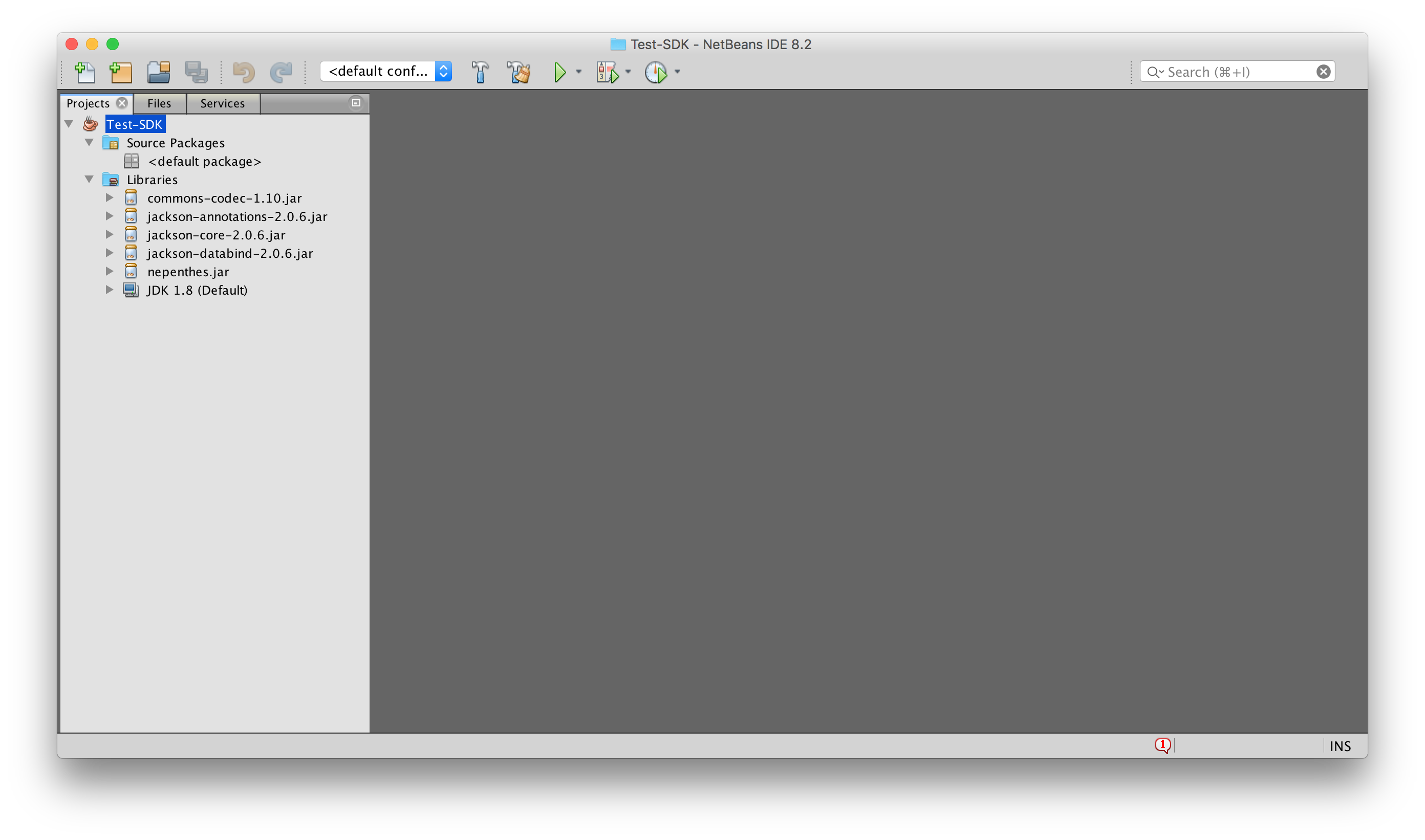Expand the commons-codec-1.10.jar node
This screenshot has width=1425, height=840.
pos(110,197)
